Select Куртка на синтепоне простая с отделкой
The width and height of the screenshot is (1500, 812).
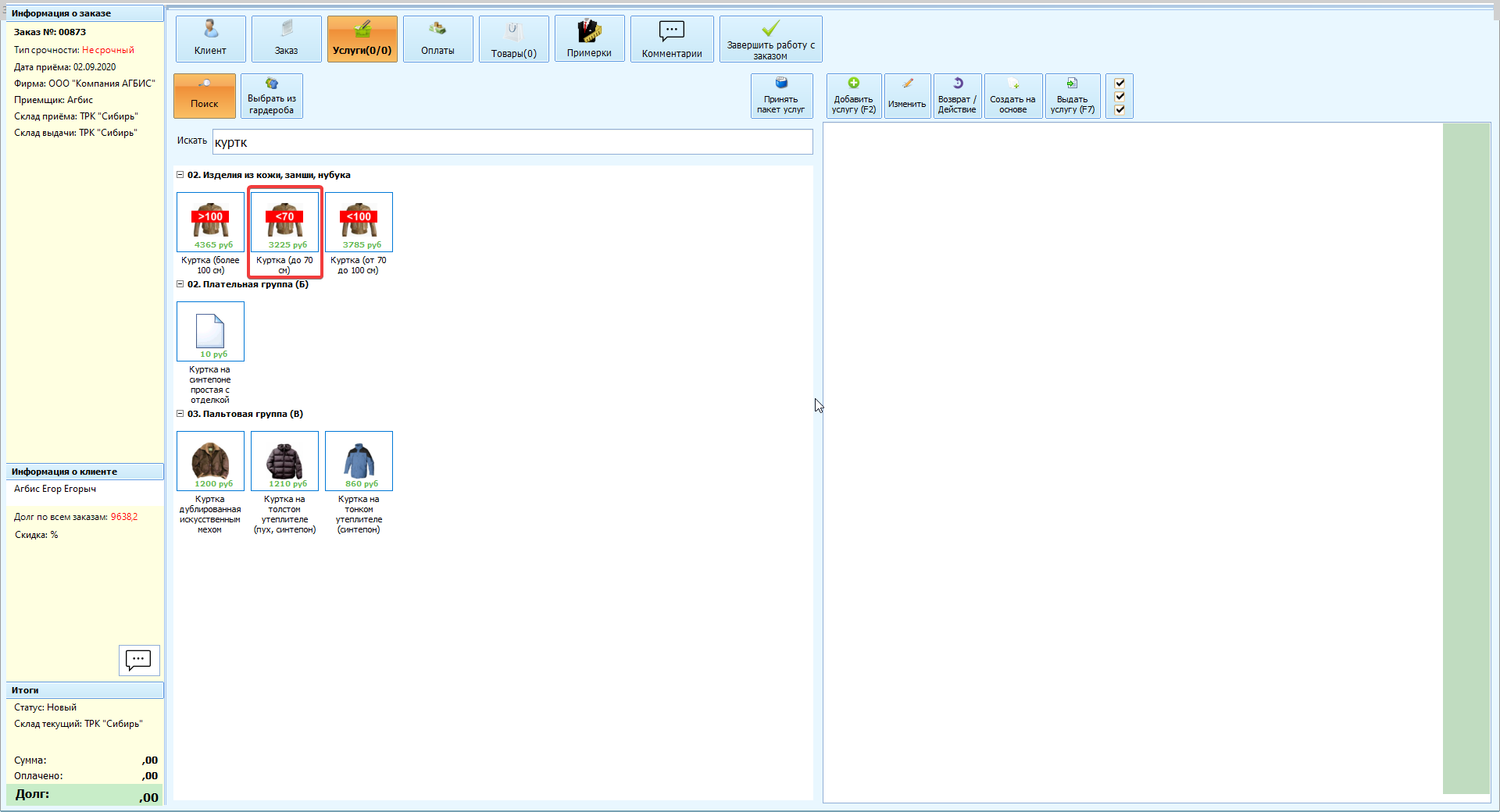(210, 353)
